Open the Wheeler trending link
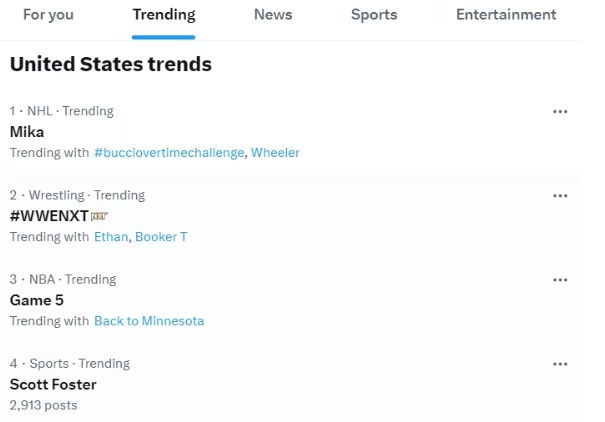605x422 pixels. point(275,153)
